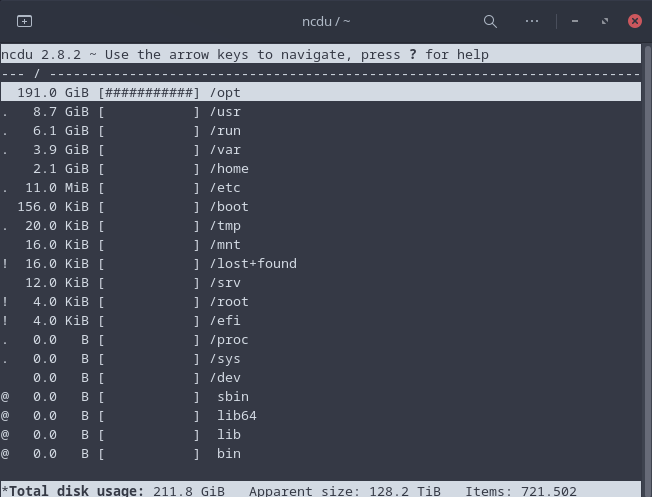Pick the /tmp directory row

(225, 226)
